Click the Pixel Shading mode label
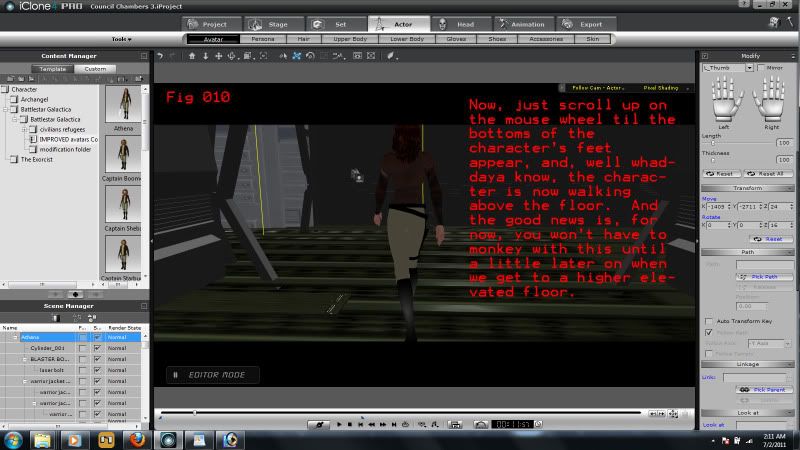The image size is (800, 450). click(661, 88)
